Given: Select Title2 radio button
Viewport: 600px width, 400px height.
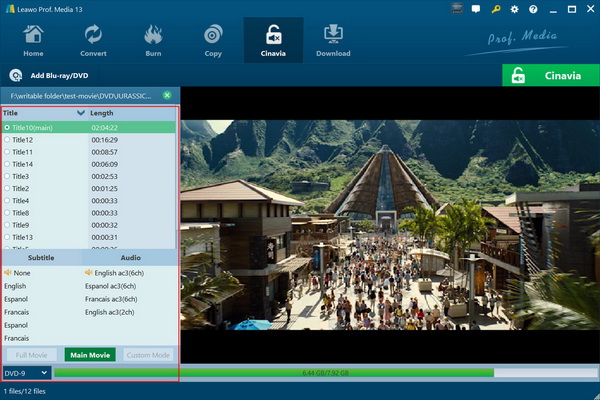Looking at the screenshot, I should coord(7,188).
